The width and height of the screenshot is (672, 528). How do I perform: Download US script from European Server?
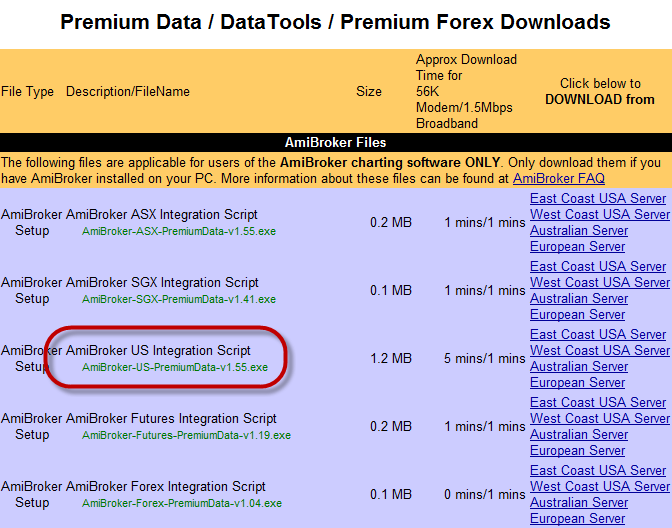(x=577, y=383)
